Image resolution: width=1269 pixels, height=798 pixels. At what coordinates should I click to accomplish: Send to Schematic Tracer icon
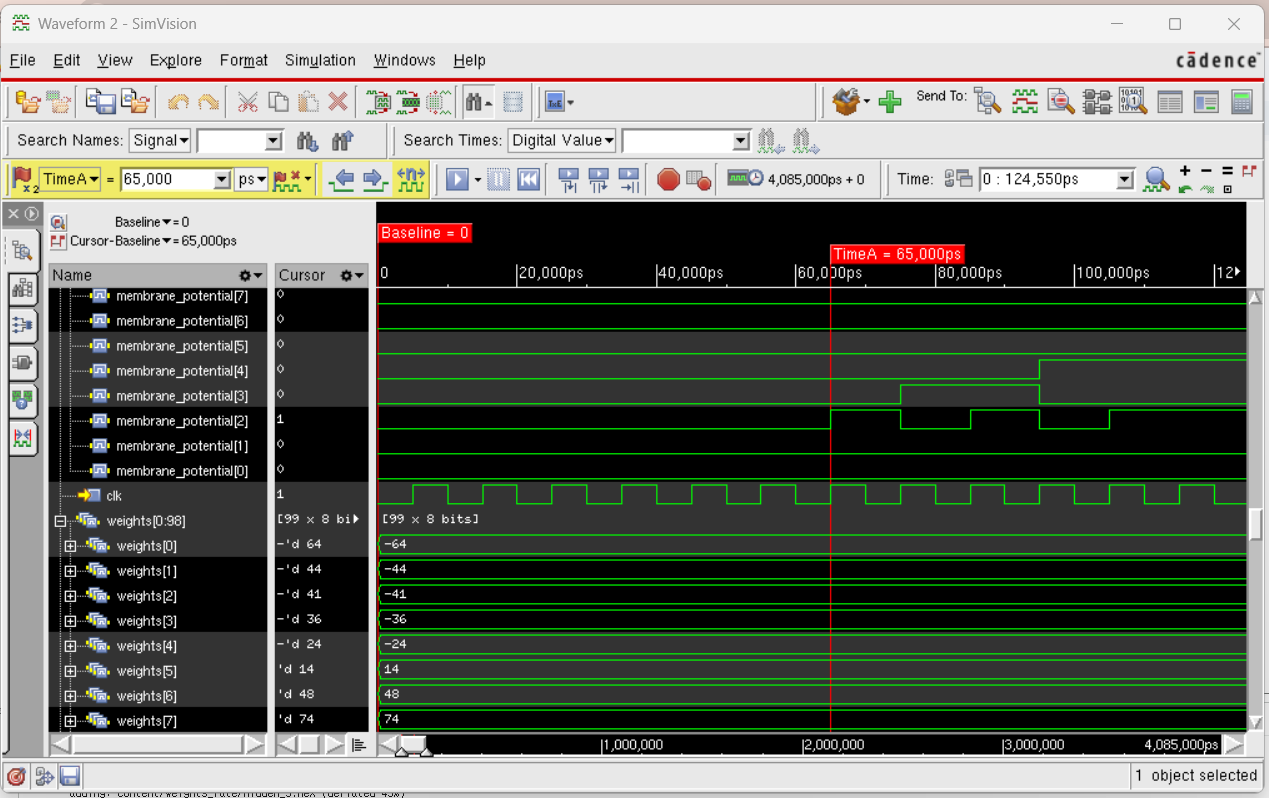pyautogui.click(x=1097, y=101)
